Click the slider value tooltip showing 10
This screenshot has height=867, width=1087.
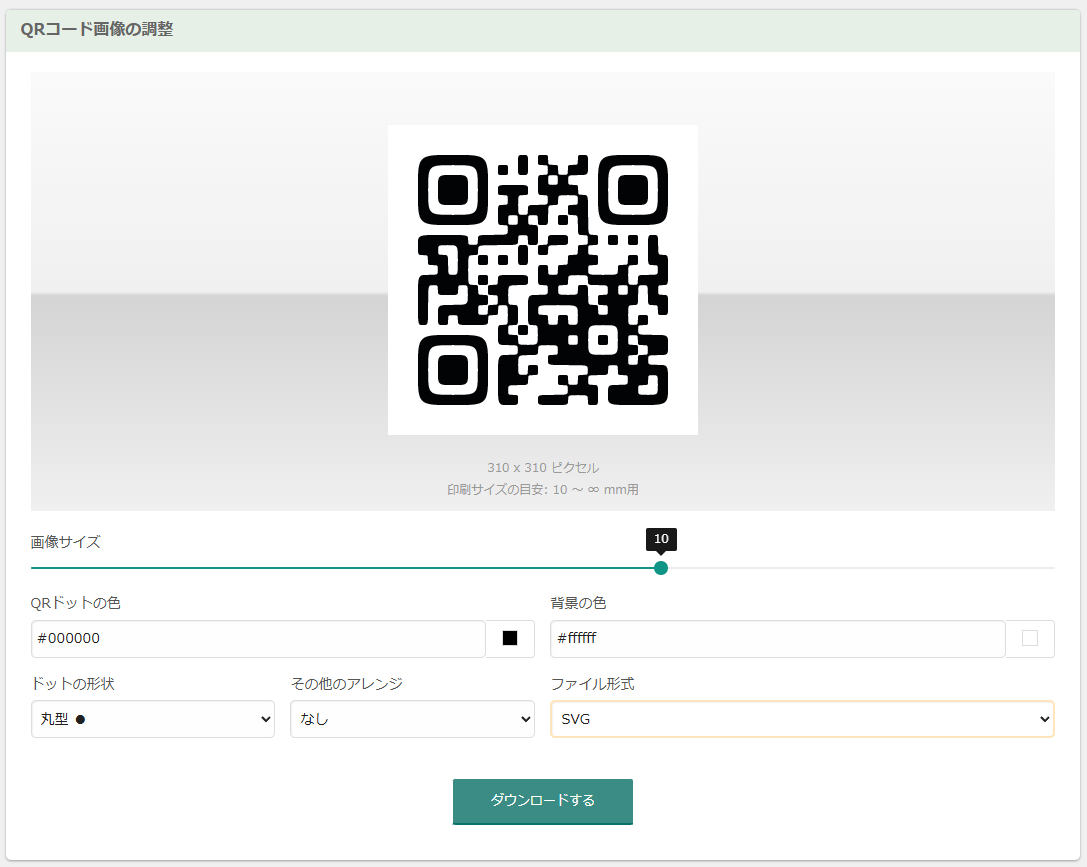(x=661, y=538)
